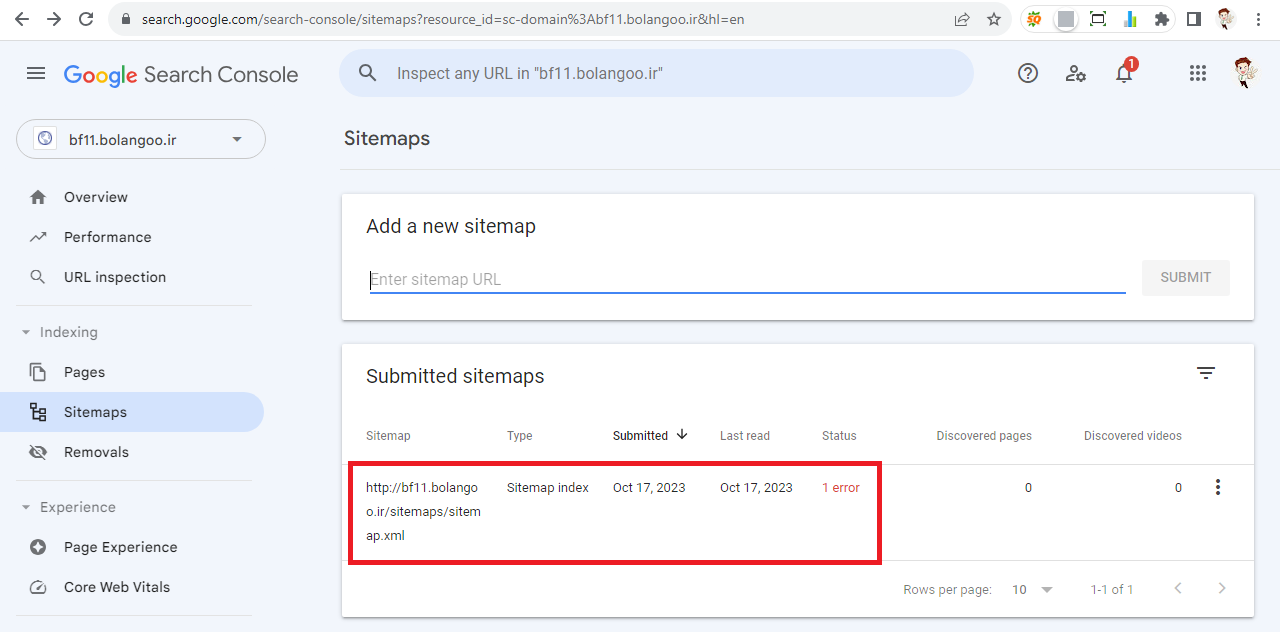
Task: Open the Chrome profile avatar in the toolbar
Action: [1226, 19]
